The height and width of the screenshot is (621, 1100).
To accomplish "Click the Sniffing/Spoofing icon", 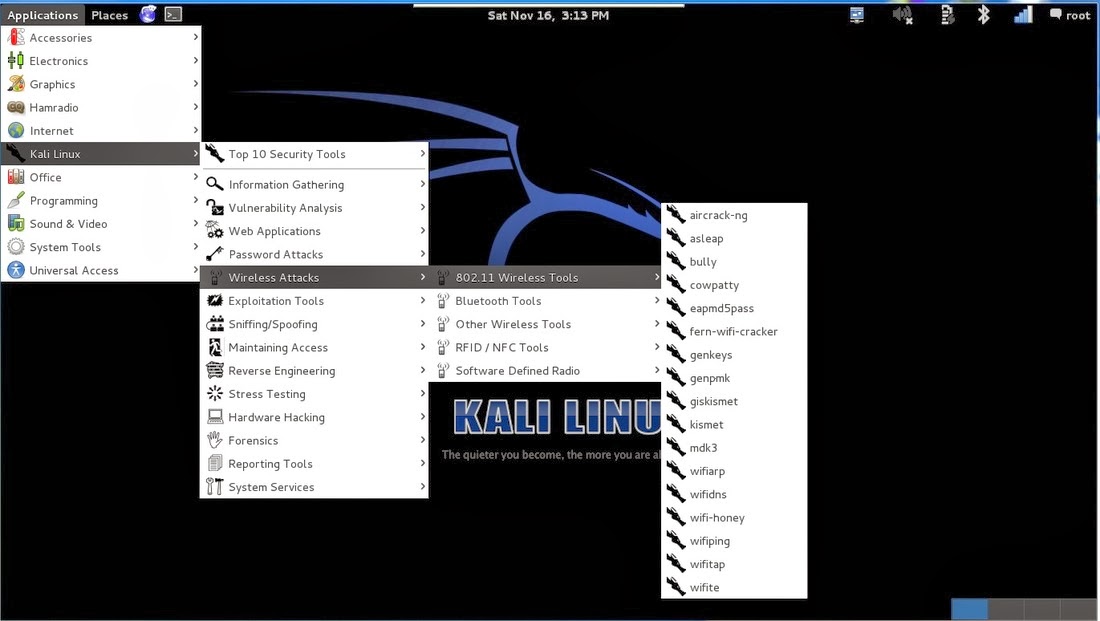I will pyautogui.click(x=215, y=323).
